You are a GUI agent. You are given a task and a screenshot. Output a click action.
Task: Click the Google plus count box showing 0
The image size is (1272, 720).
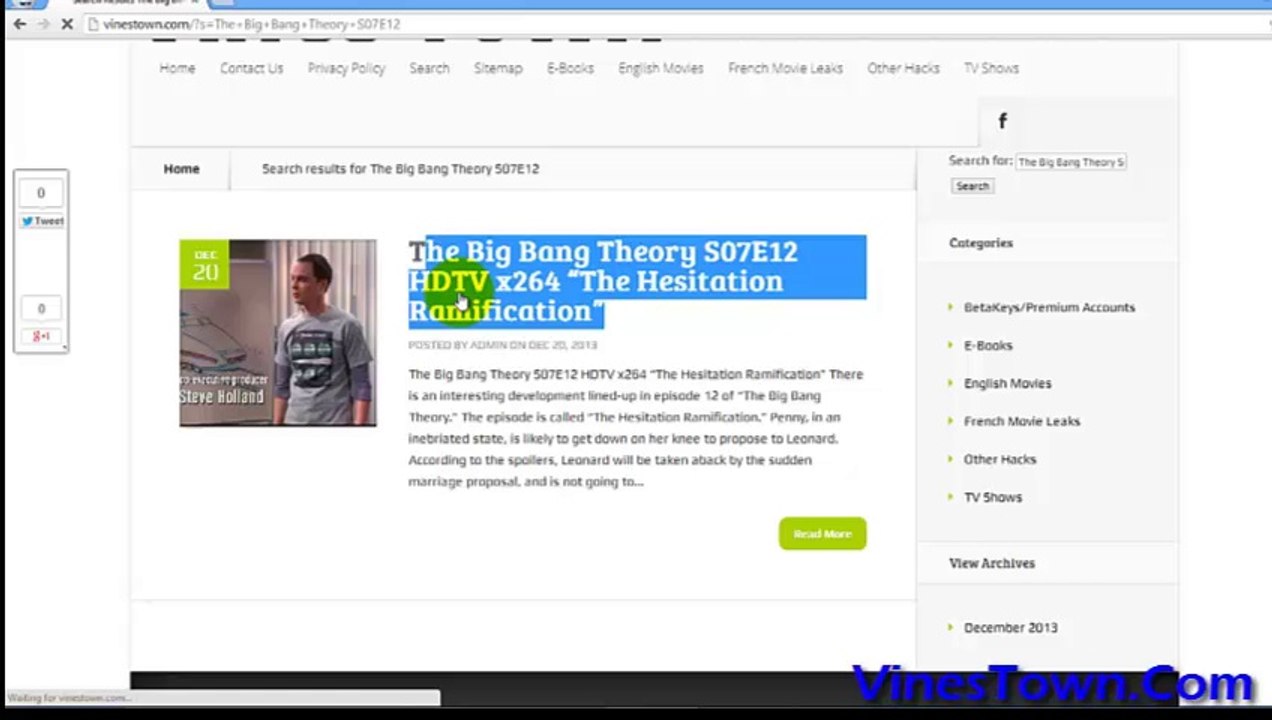point(41,308)
